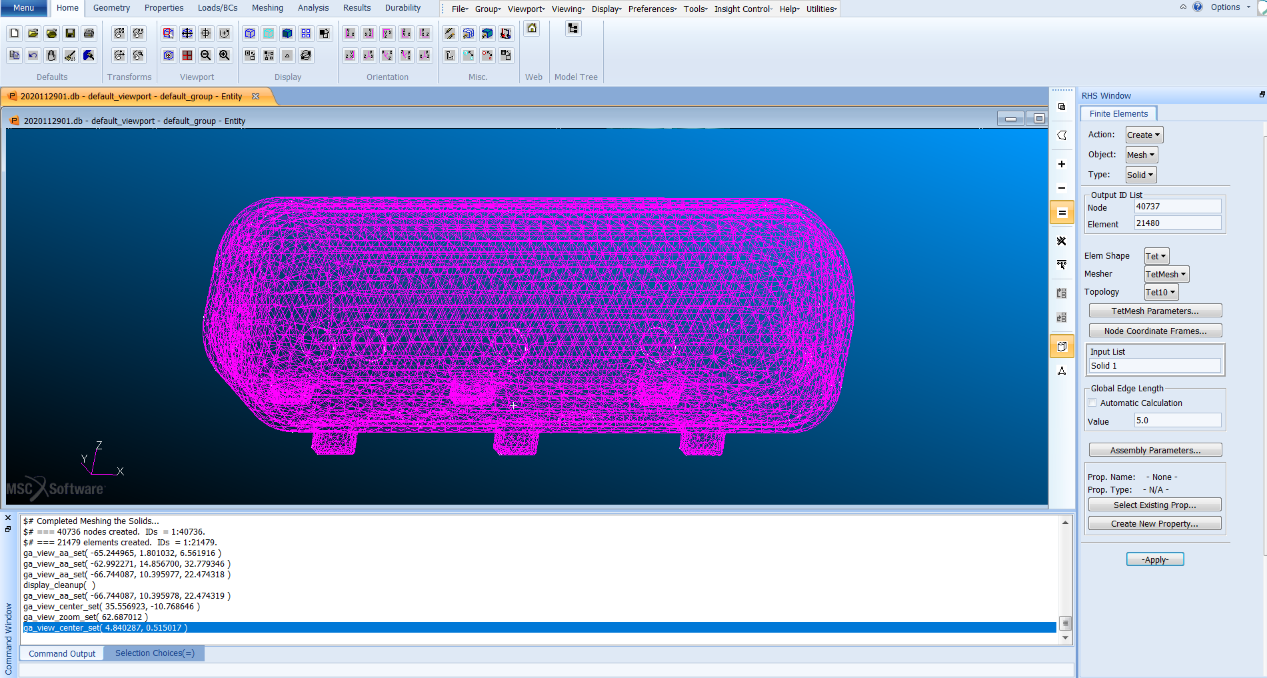Screen dimensions: 1267x678
Task: Open the Tools menu
Action: (x=696, y=8)
